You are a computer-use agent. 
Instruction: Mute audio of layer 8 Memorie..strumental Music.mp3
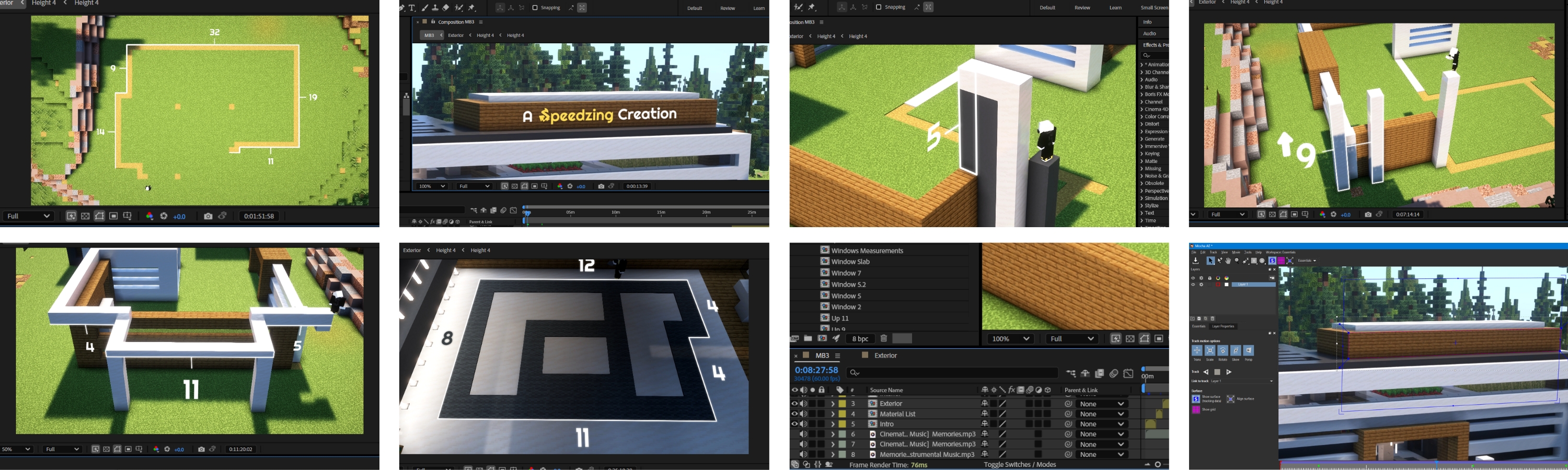(803, 454)
